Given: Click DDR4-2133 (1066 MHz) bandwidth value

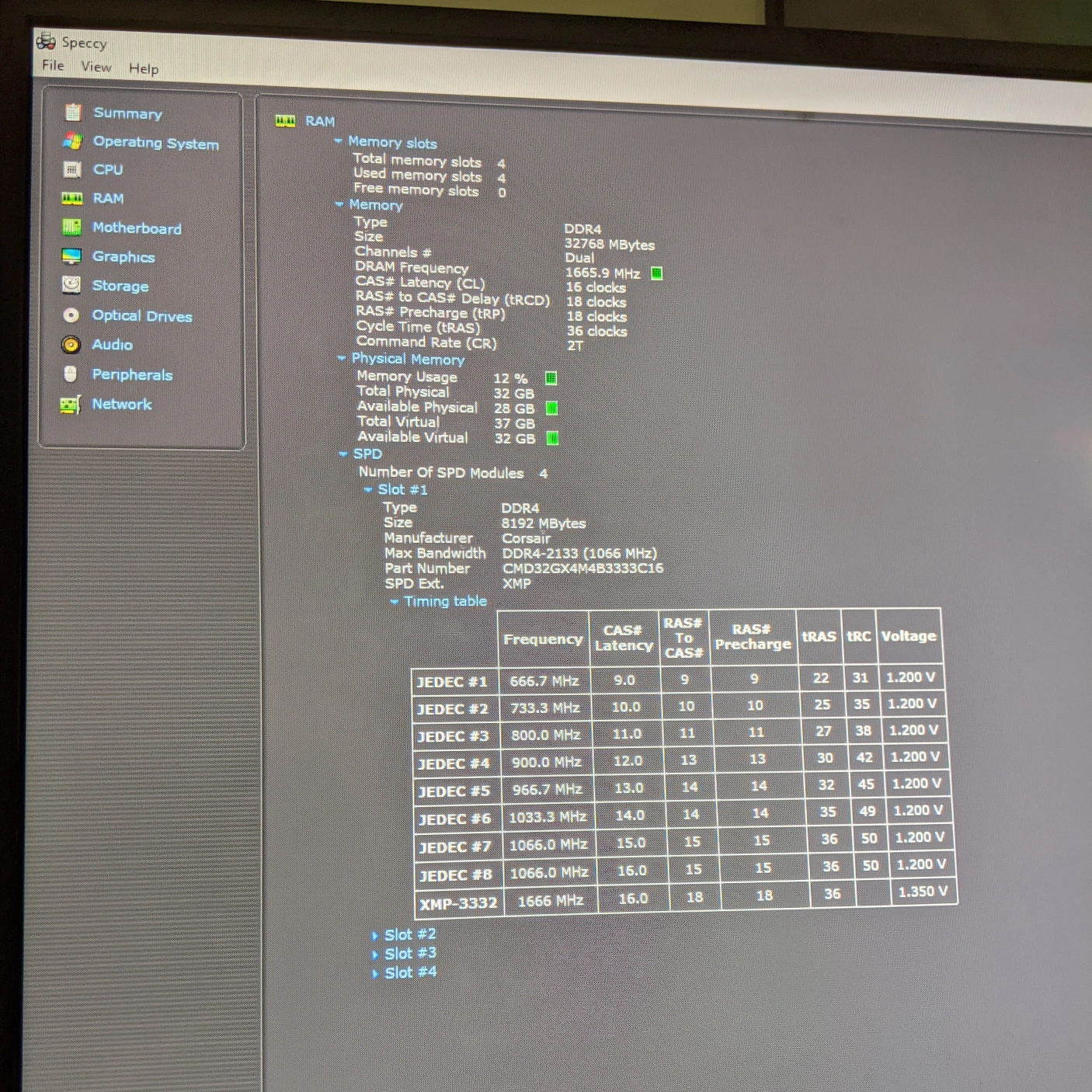Looking at the screenshot, I should coord(579,553).
